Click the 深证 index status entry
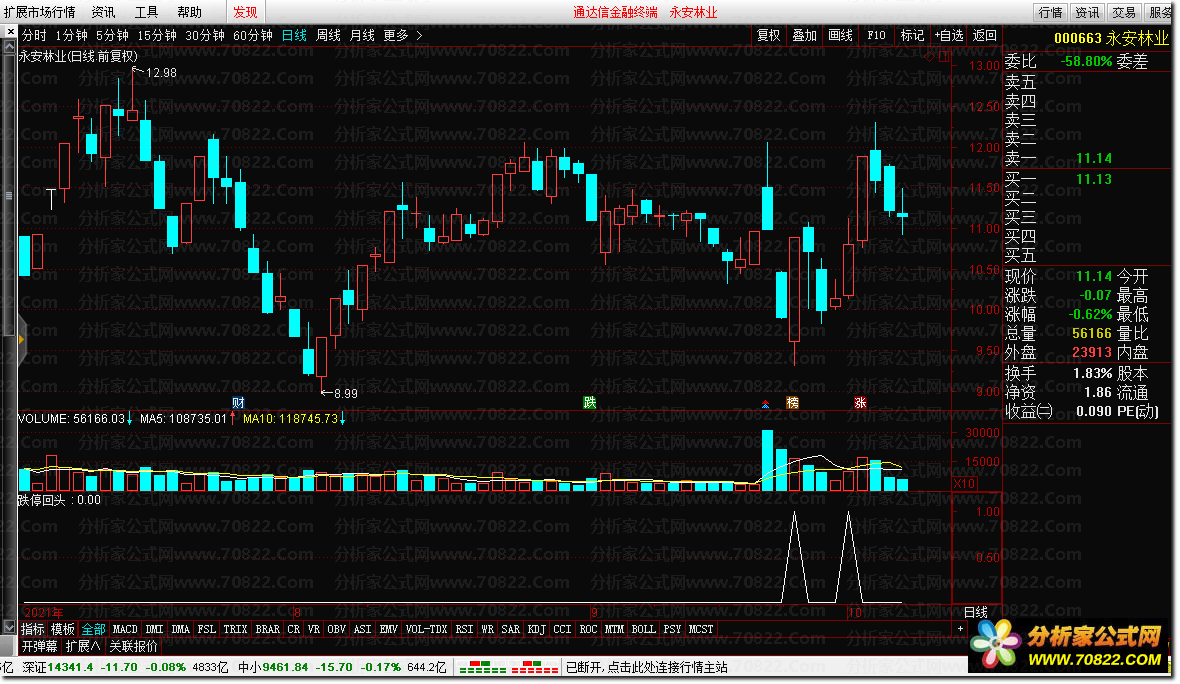This screenshot has height=684, width=1180. pos(125,667)
